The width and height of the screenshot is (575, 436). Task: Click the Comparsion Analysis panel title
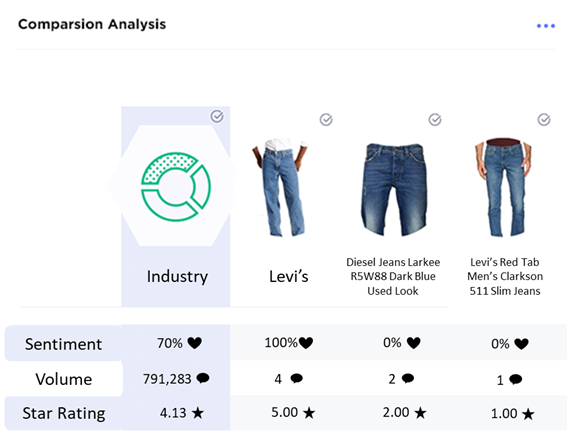[x=92, y=25]
